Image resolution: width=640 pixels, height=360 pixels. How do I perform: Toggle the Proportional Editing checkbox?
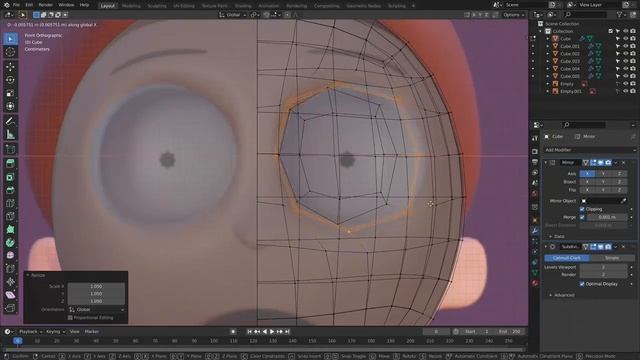pos(70,318)
